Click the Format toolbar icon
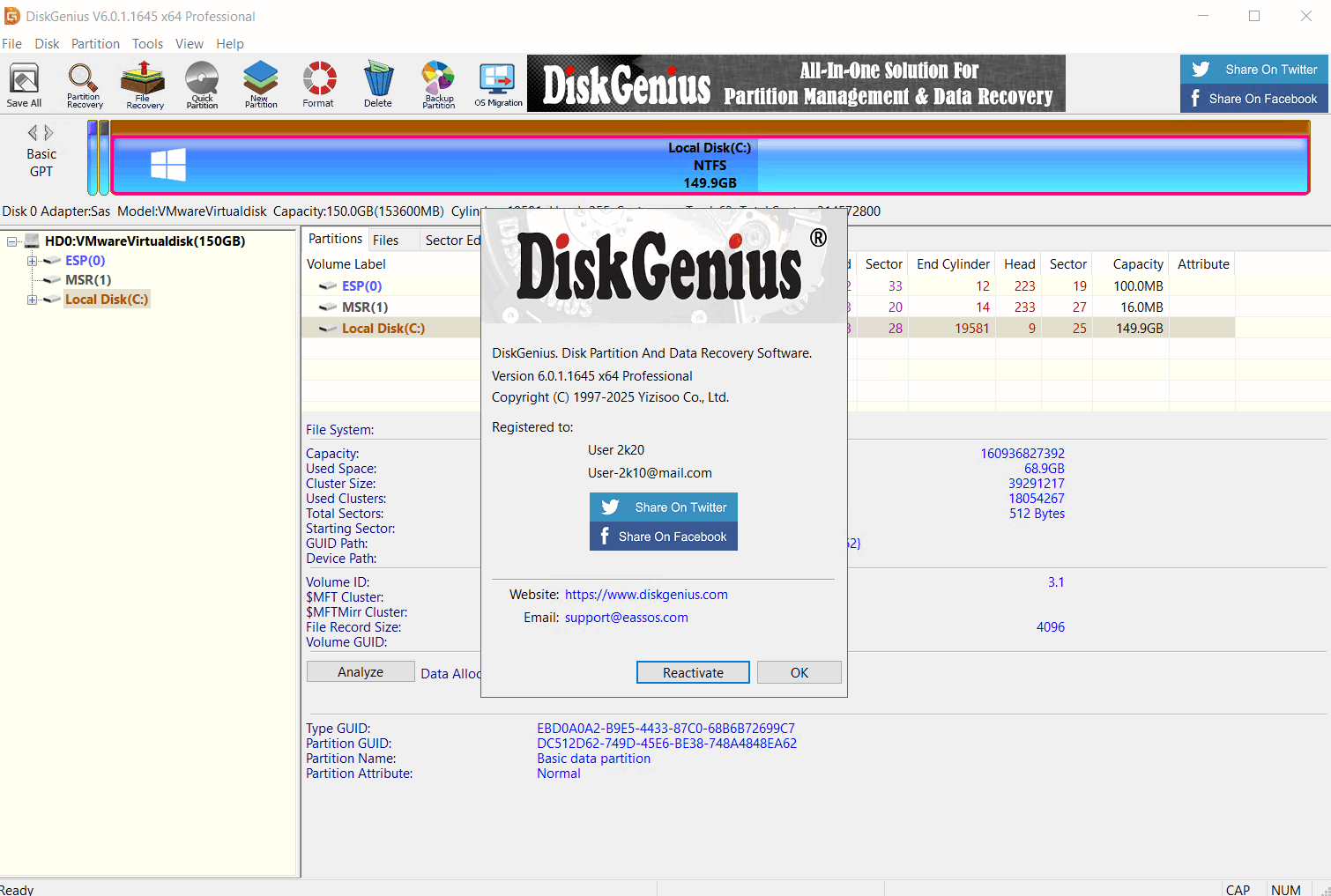Screen dimensions: 1331x896 click(x=318, y=85)
